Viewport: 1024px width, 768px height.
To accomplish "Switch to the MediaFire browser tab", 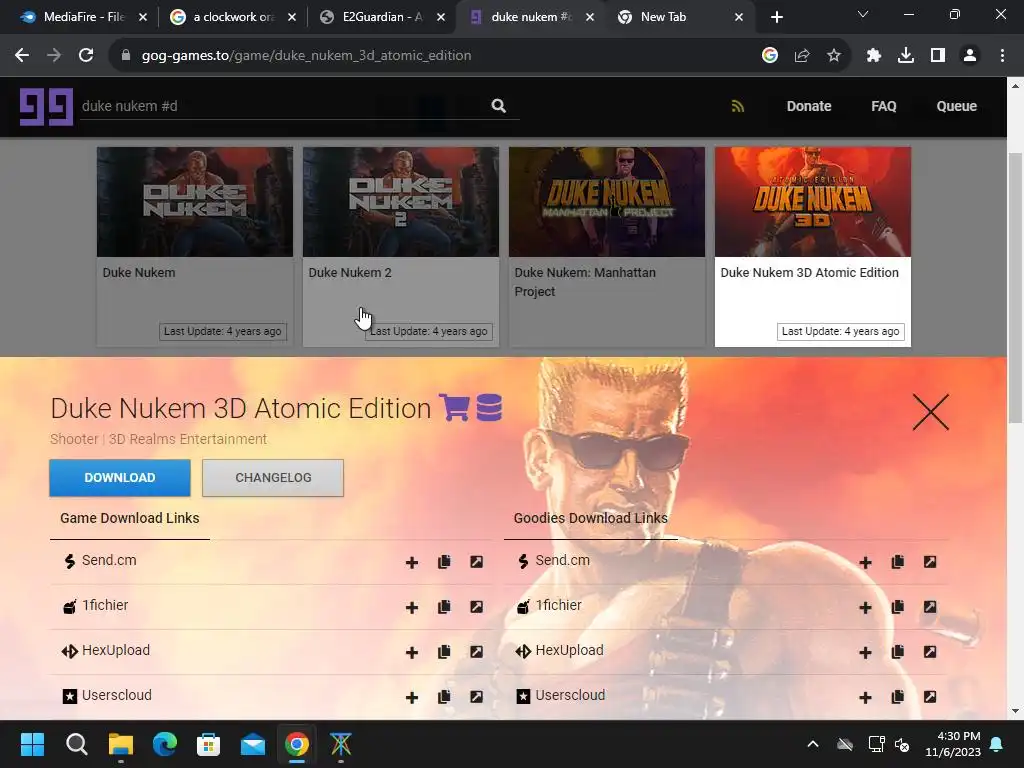I will tap(83, 17).
